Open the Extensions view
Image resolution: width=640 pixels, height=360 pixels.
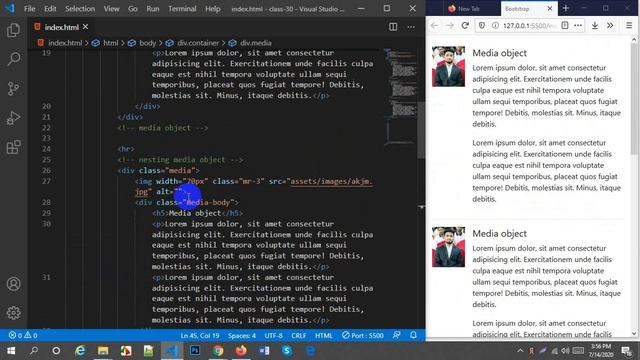tap(13, 147)
